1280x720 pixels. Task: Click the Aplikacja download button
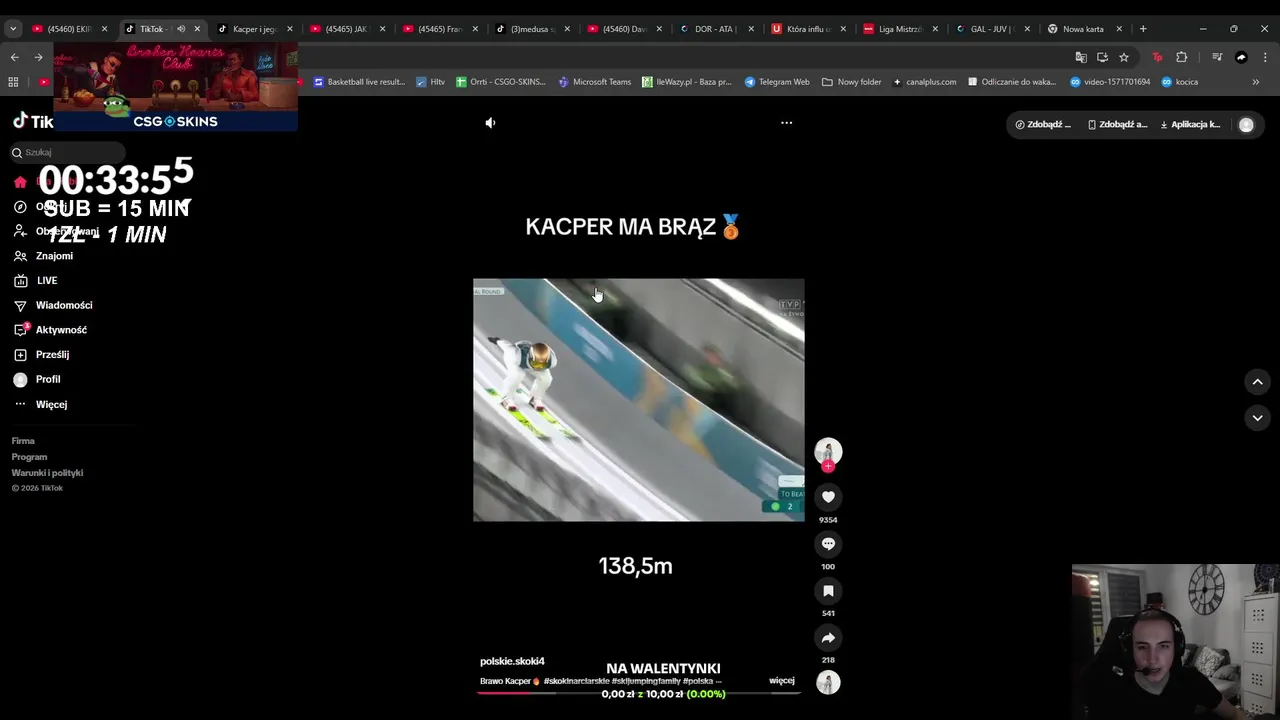coord(1190,125)
